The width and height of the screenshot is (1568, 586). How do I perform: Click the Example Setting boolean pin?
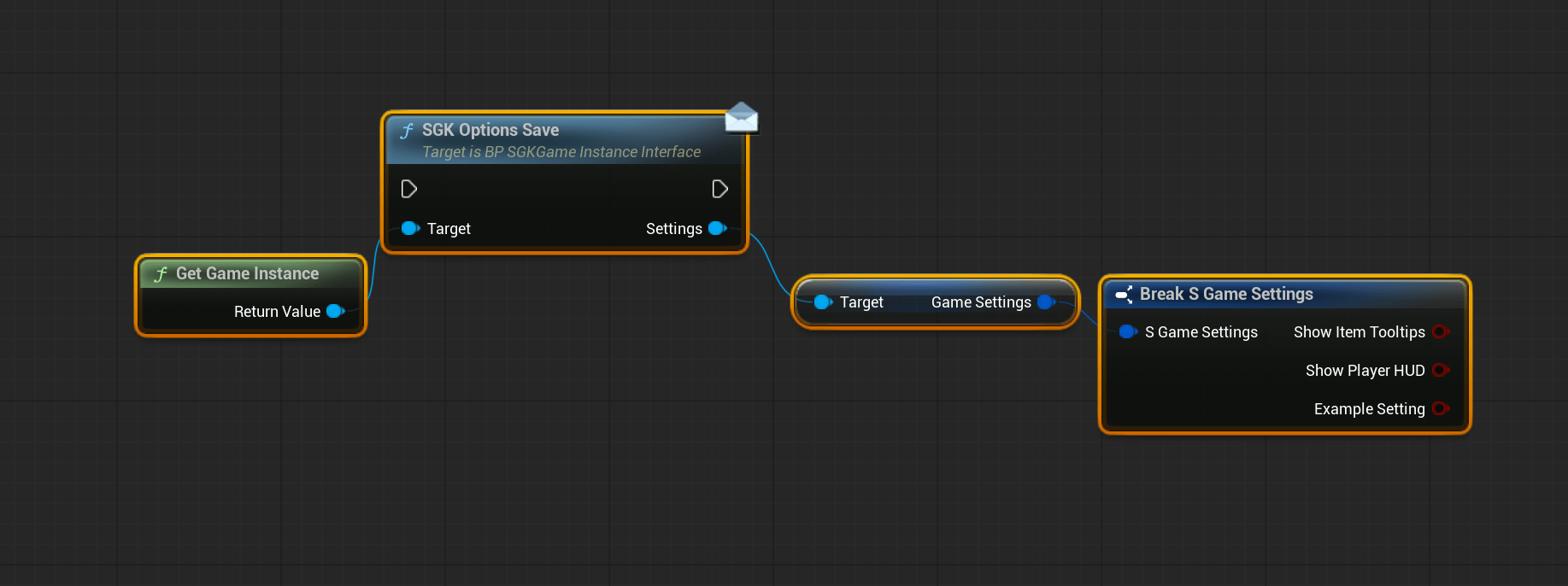pyautogui.click(x=1442, y=408)
